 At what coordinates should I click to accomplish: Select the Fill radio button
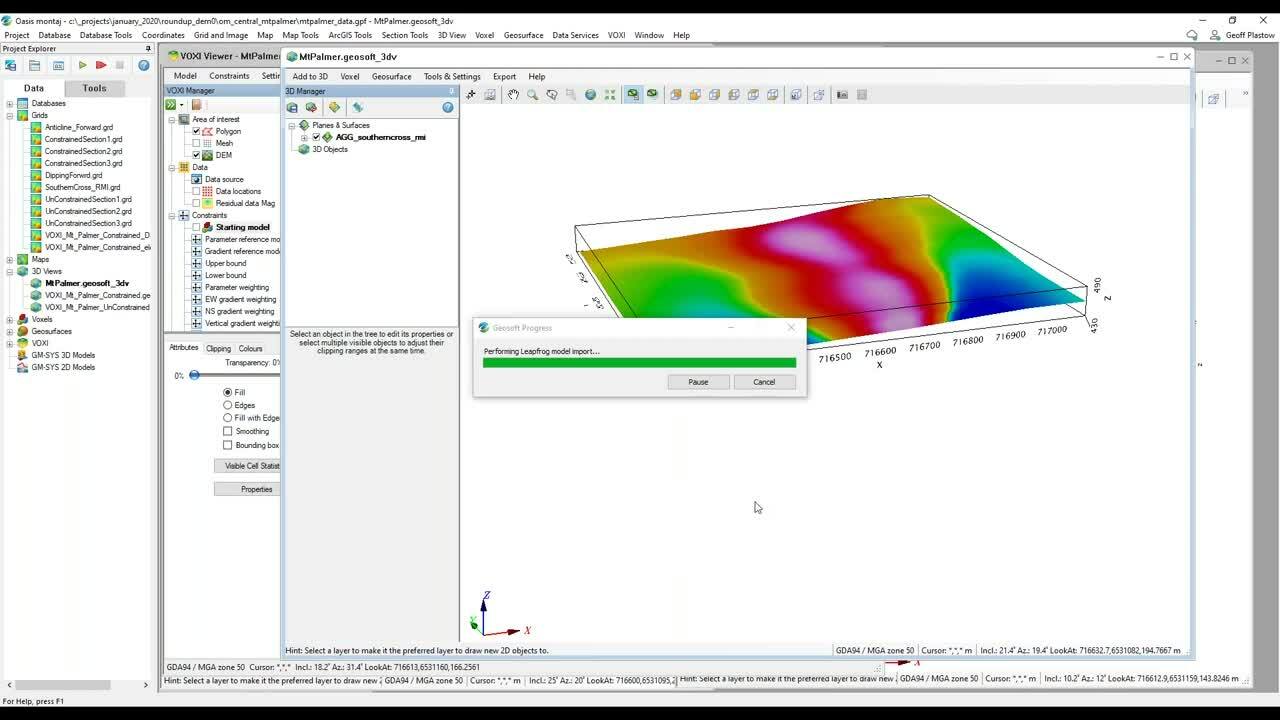(x=228, y=392)
